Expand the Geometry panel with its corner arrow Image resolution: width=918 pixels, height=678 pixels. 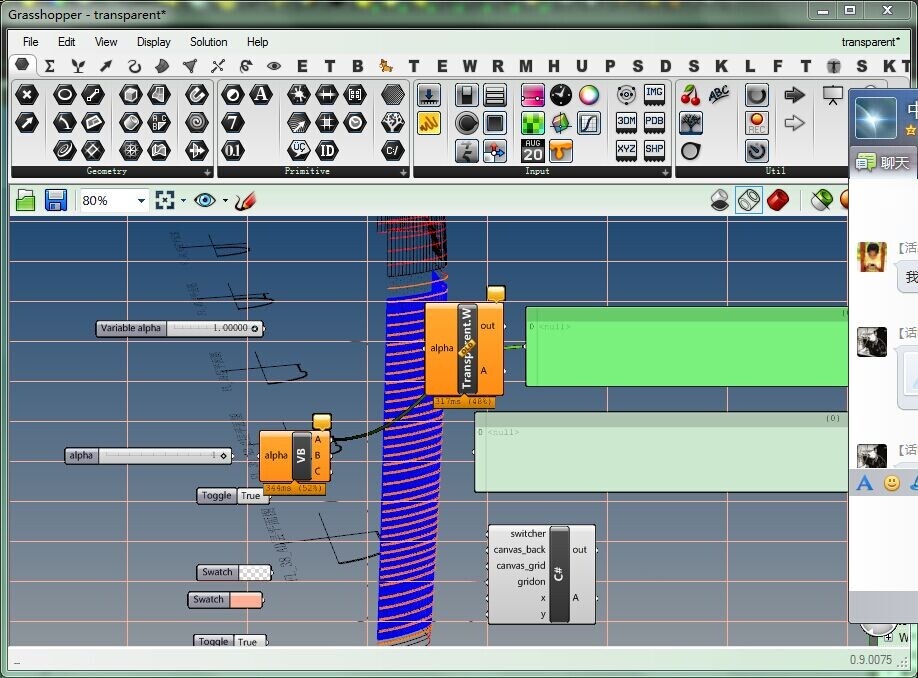(x=207, y=172)
